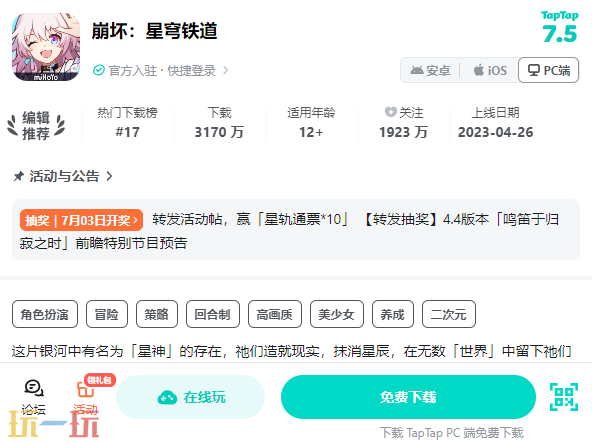Select the 高画质 tag

tap(274, 314)
